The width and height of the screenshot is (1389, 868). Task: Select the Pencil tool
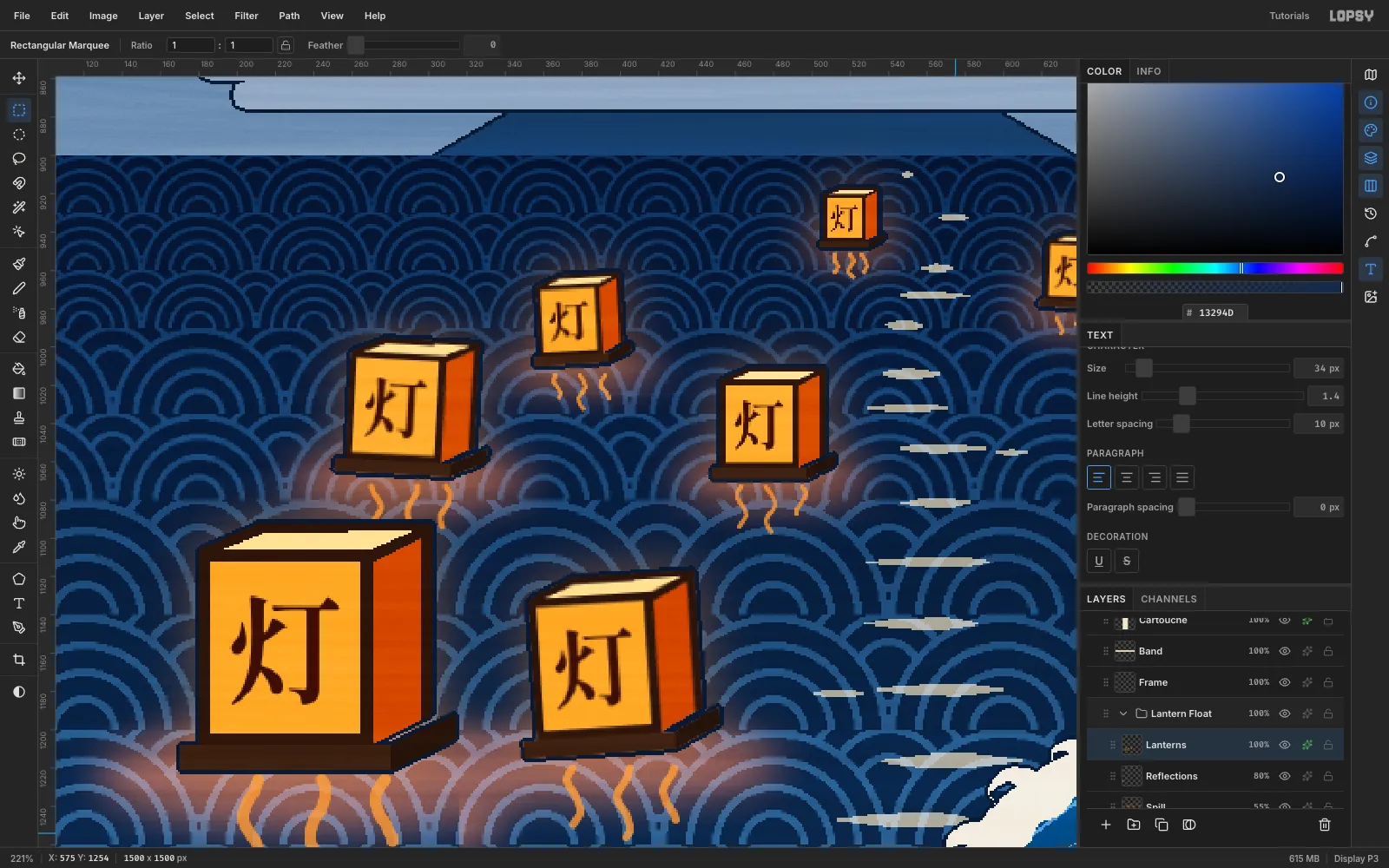click(19, 288)
